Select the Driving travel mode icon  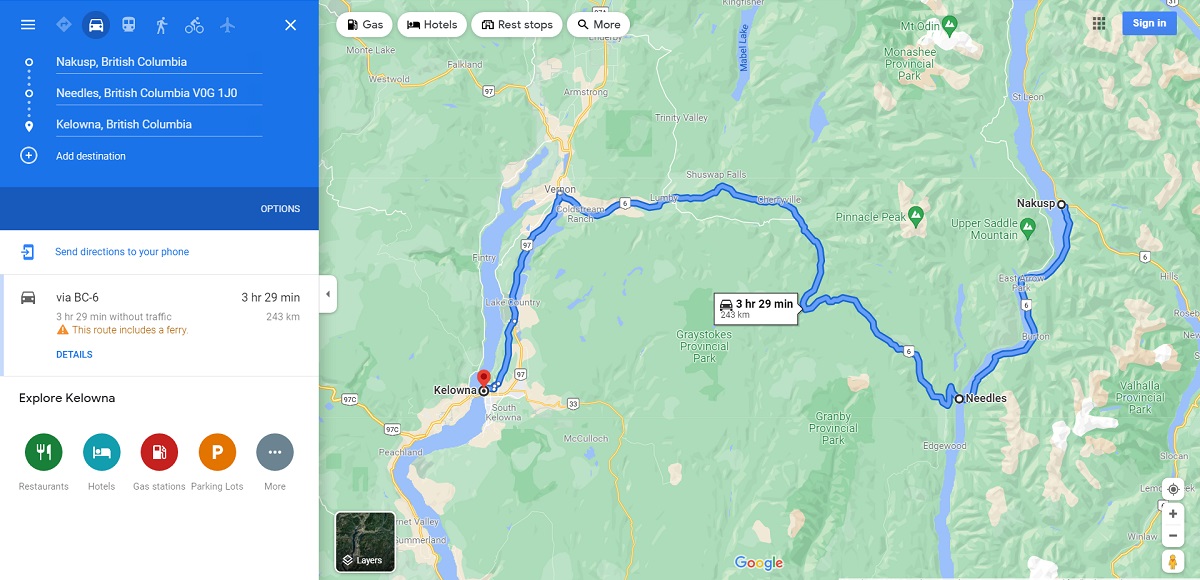click(x=96, y=25)
